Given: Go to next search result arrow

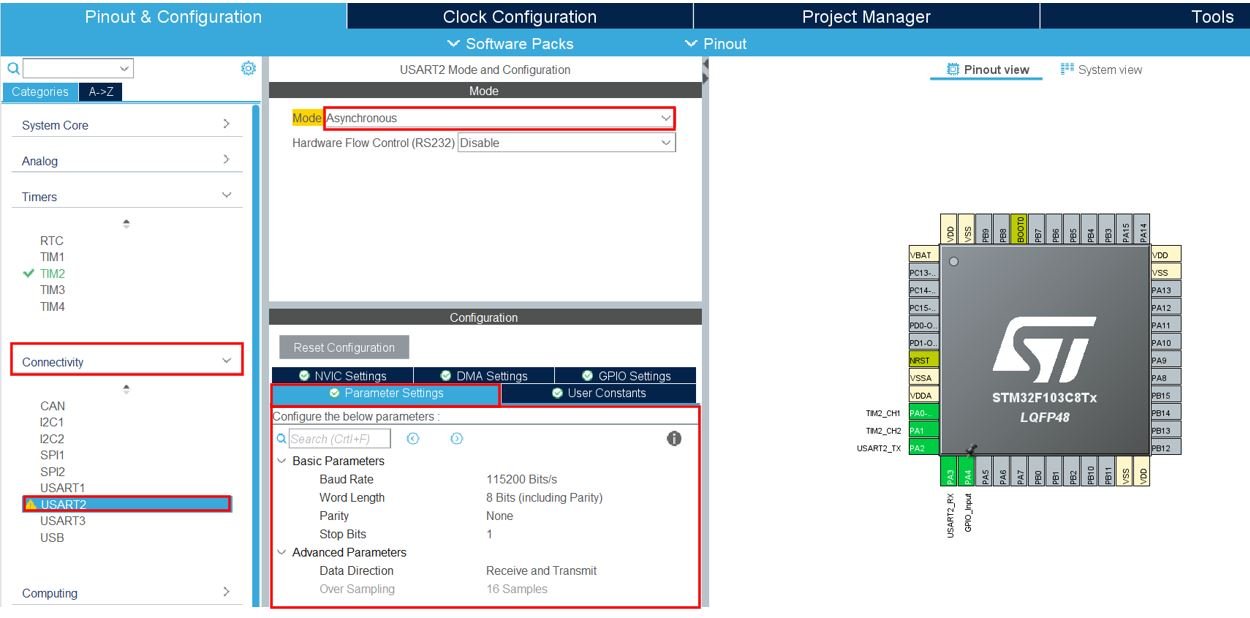Looking at the screenshot, I should [x=457, y=439].
